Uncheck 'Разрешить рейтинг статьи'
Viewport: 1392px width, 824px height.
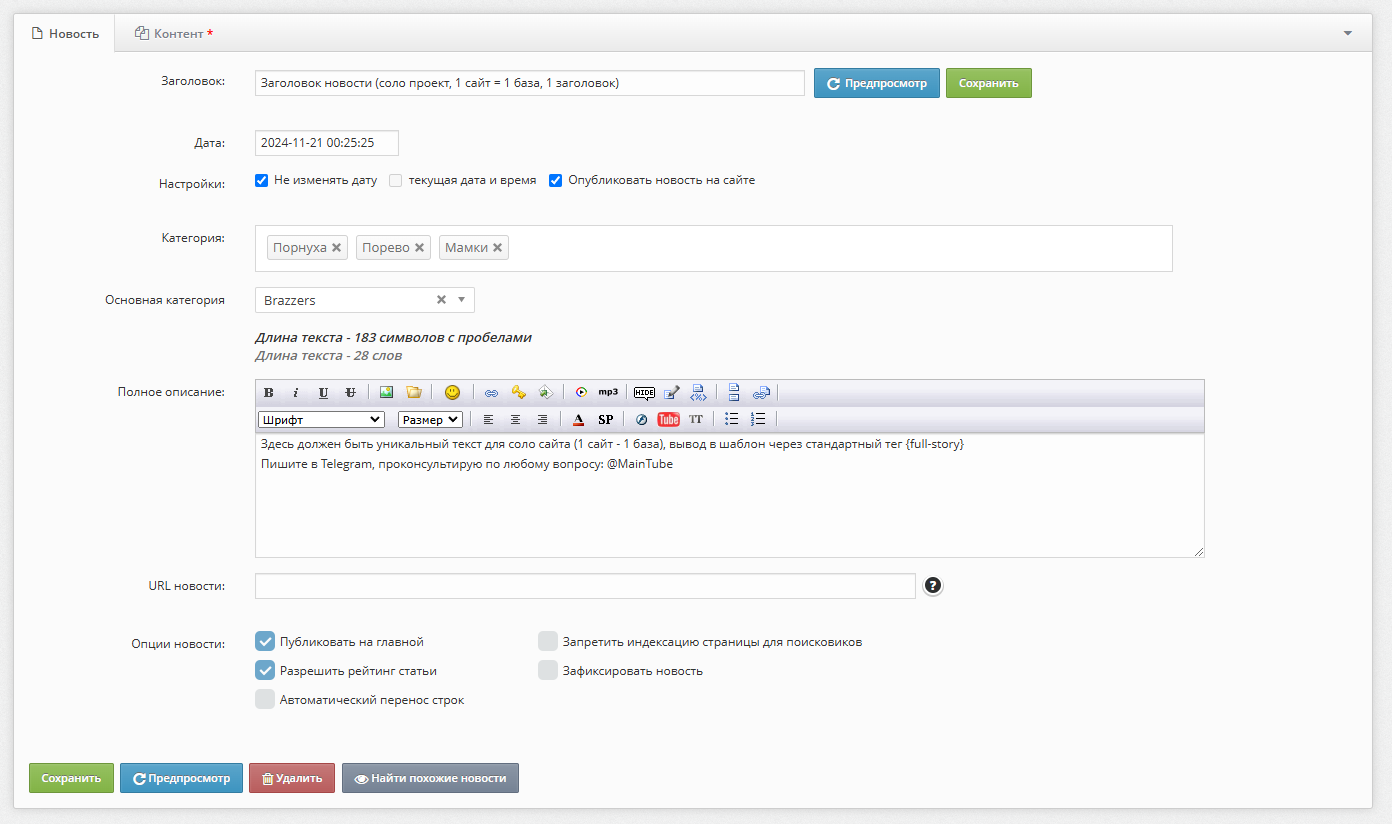pos(265,670)
